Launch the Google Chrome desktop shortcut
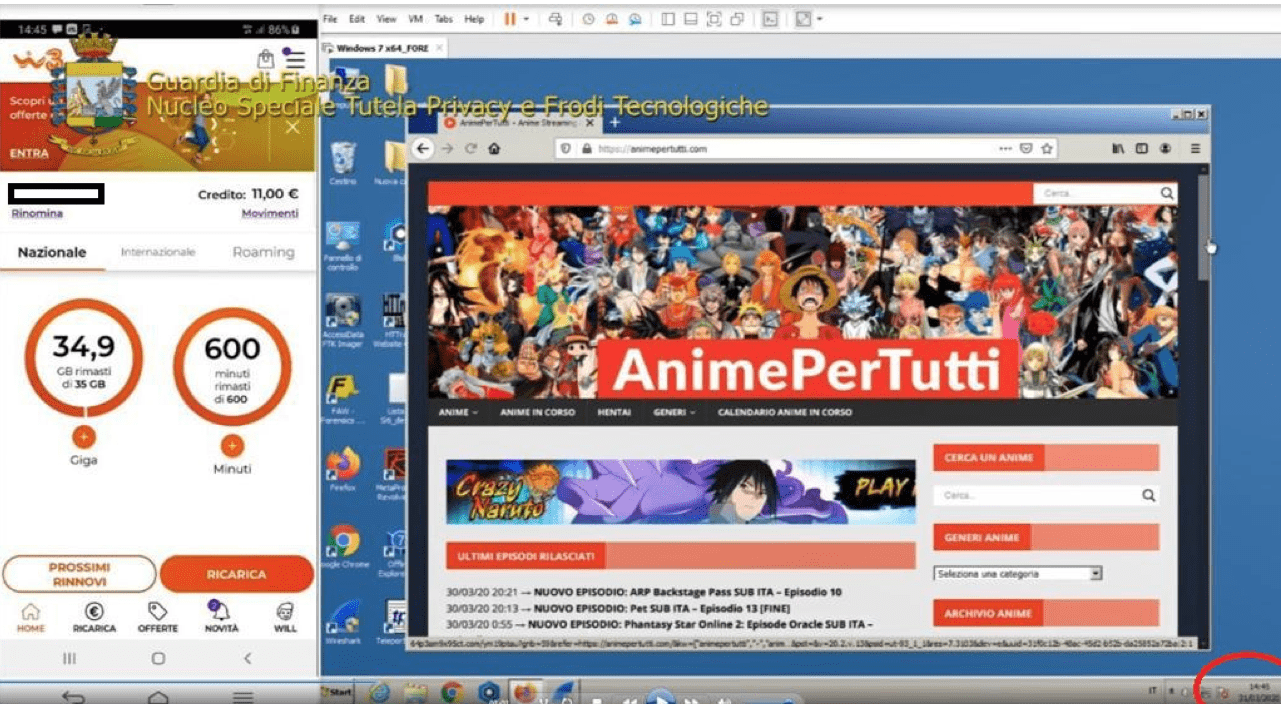This screenshot has height=704, width=1282. click(x=343, y=546)
